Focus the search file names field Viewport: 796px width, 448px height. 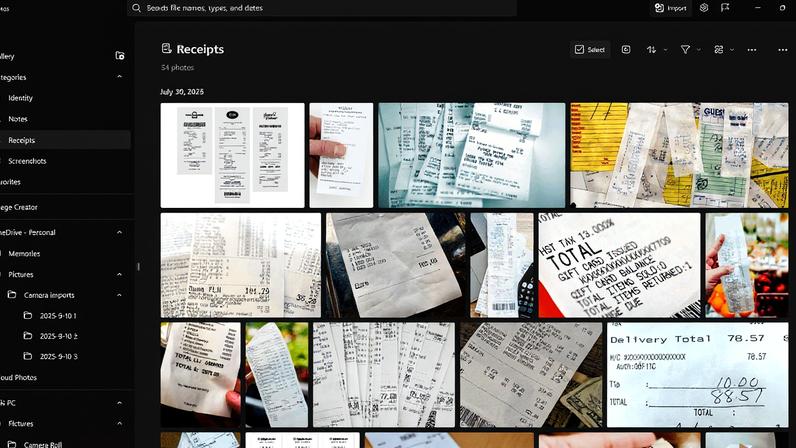click(x=322, y=8)
